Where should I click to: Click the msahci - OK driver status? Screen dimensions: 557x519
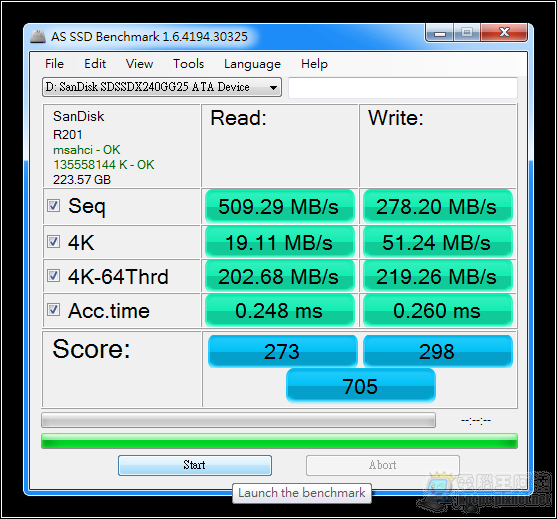point(87,150)
